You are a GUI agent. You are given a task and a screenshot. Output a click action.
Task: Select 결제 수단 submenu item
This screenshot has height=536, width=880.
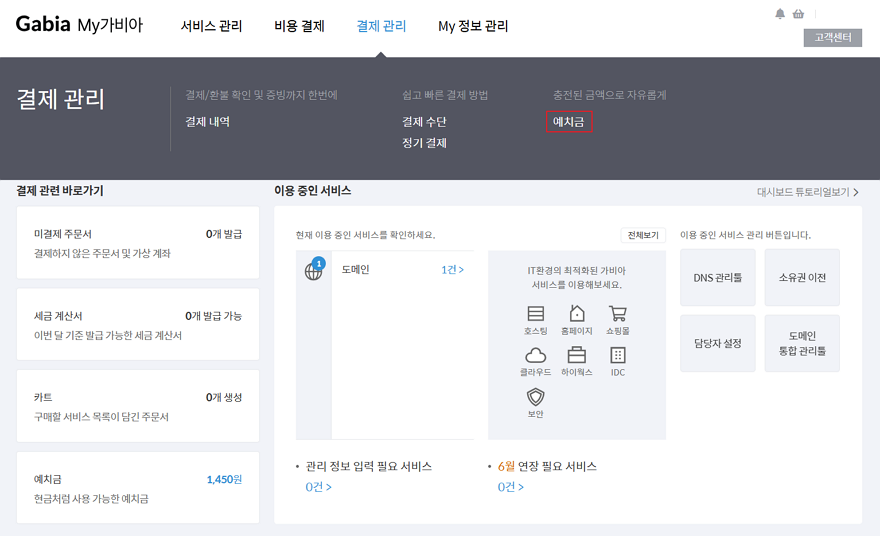tap(424, 122)
